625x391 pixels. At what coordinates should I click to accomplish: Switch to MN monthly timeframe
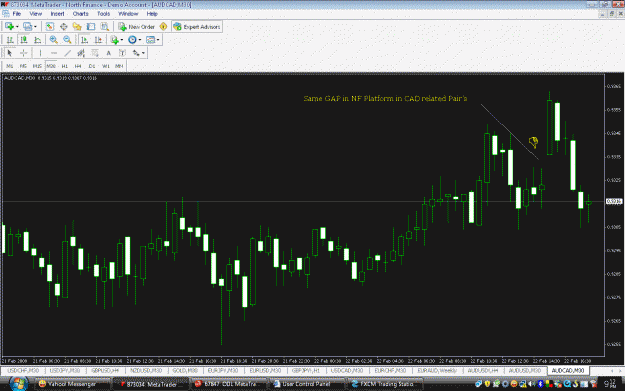119,66
